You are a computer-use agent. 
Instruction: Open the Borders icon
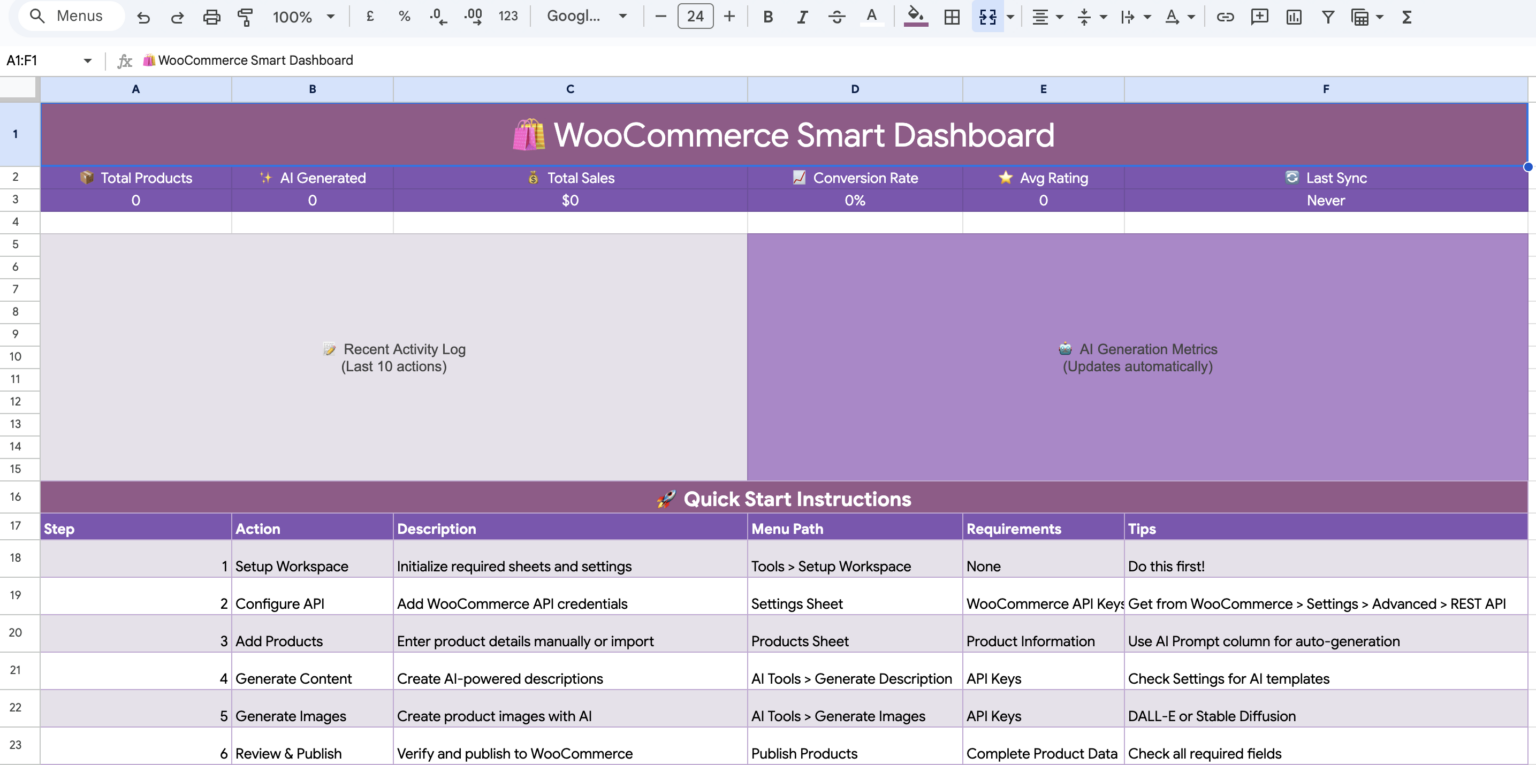(x=952, y=17)
